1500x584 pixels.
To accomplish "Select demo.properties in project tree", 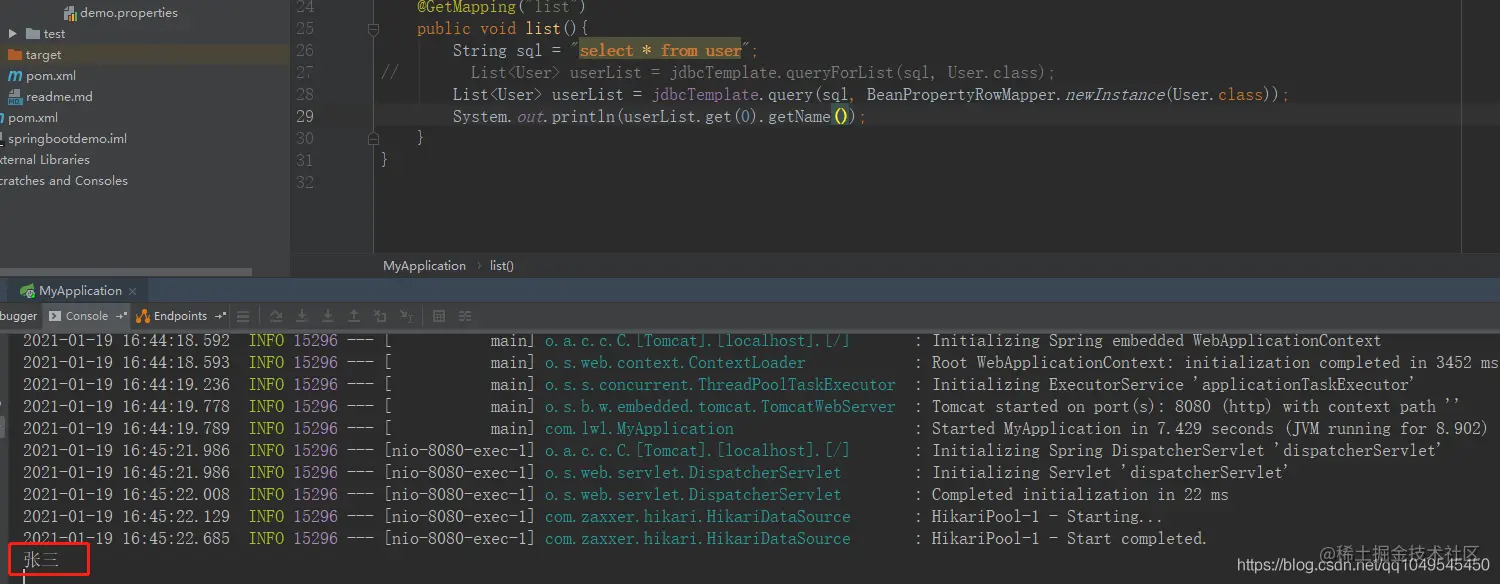I will coord(129,13).
